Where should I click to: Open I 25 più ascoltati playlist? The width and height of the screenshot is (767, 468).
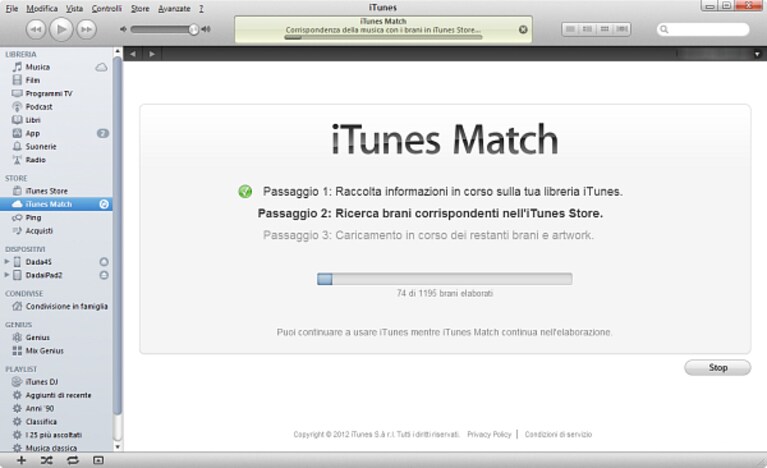tap(54, 434)
